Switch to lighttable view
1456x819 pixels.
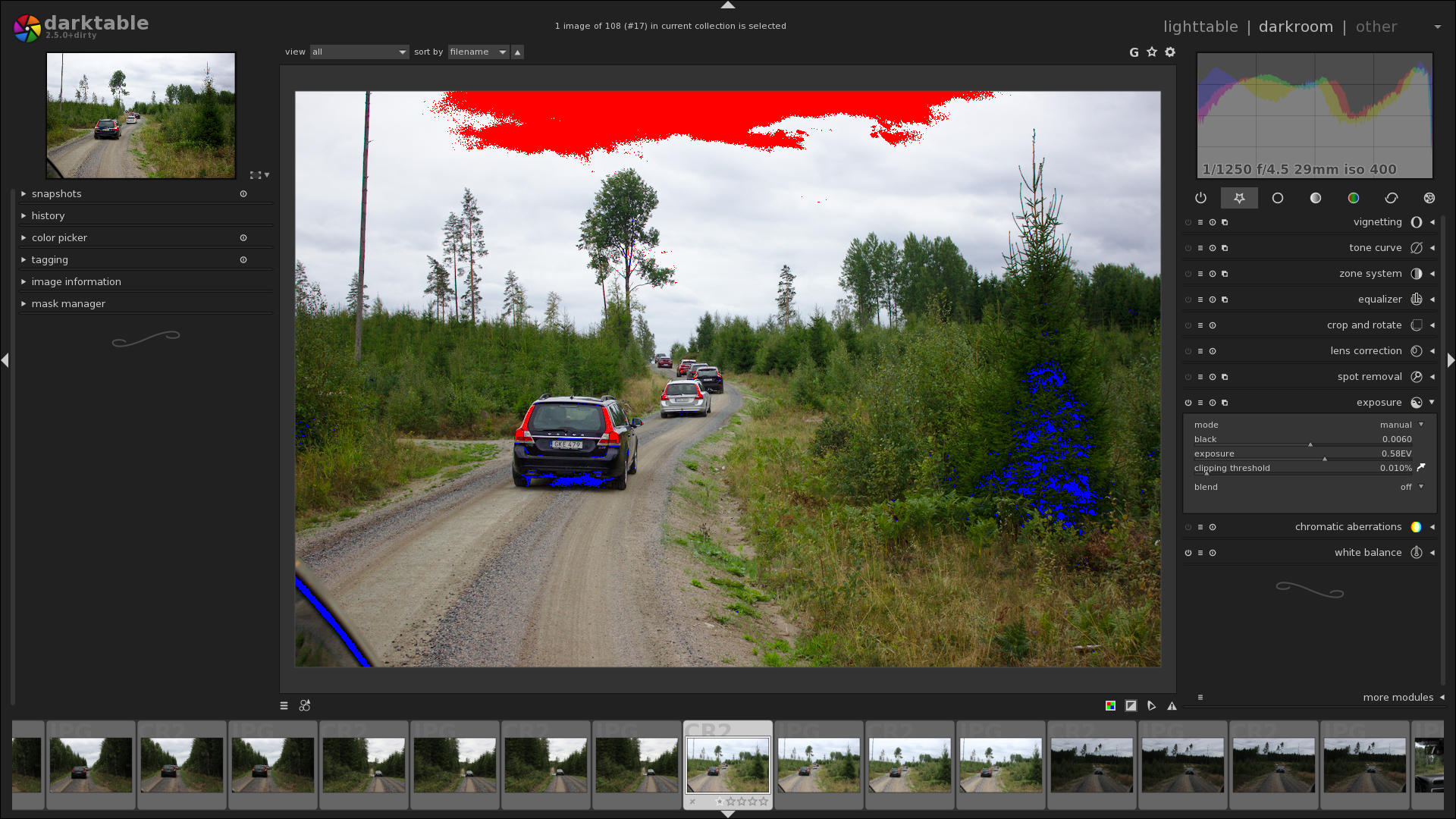[1200, 27]
